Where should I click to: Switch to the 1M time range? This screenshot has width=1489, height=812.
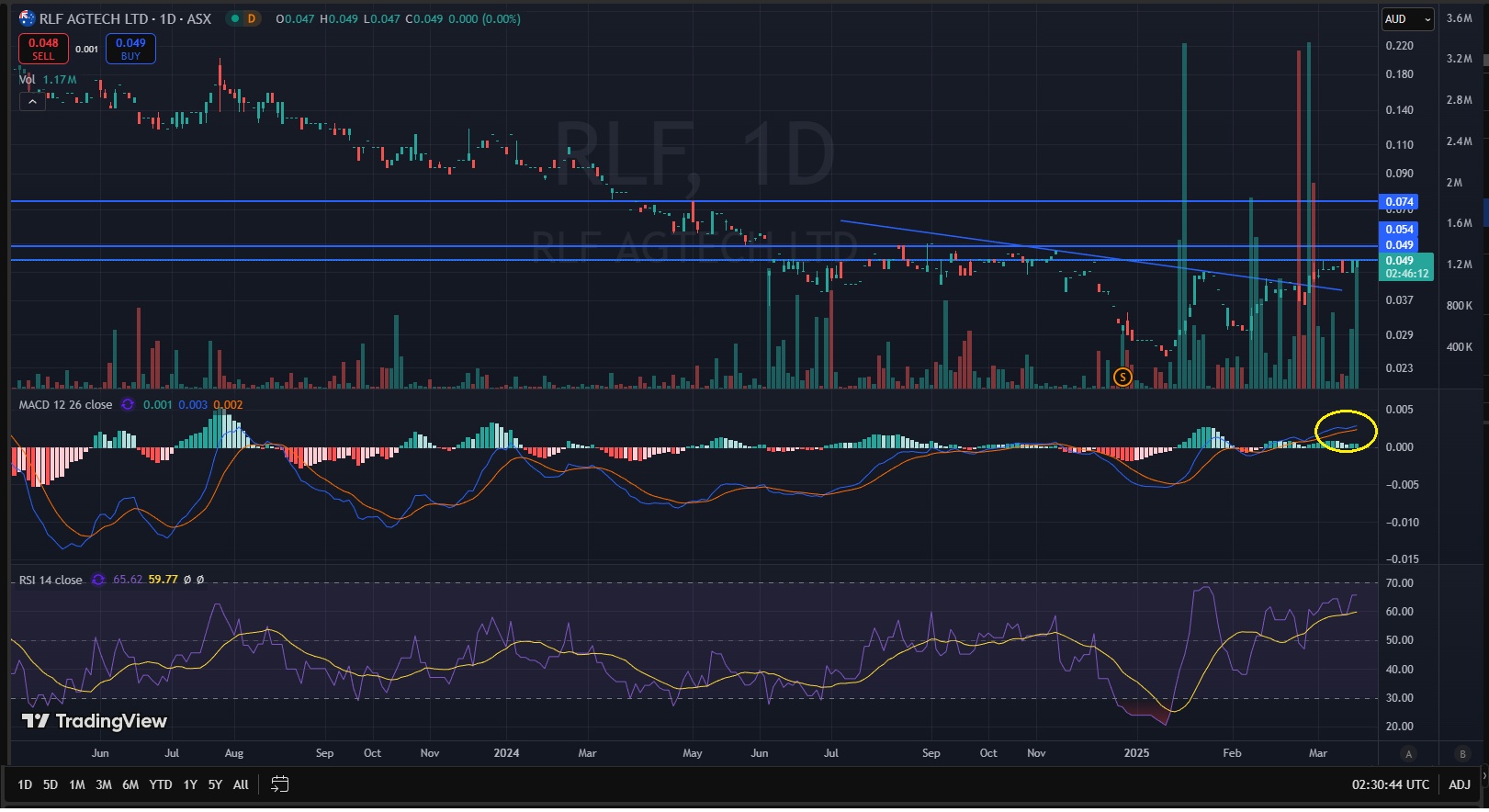pos(77,784)
